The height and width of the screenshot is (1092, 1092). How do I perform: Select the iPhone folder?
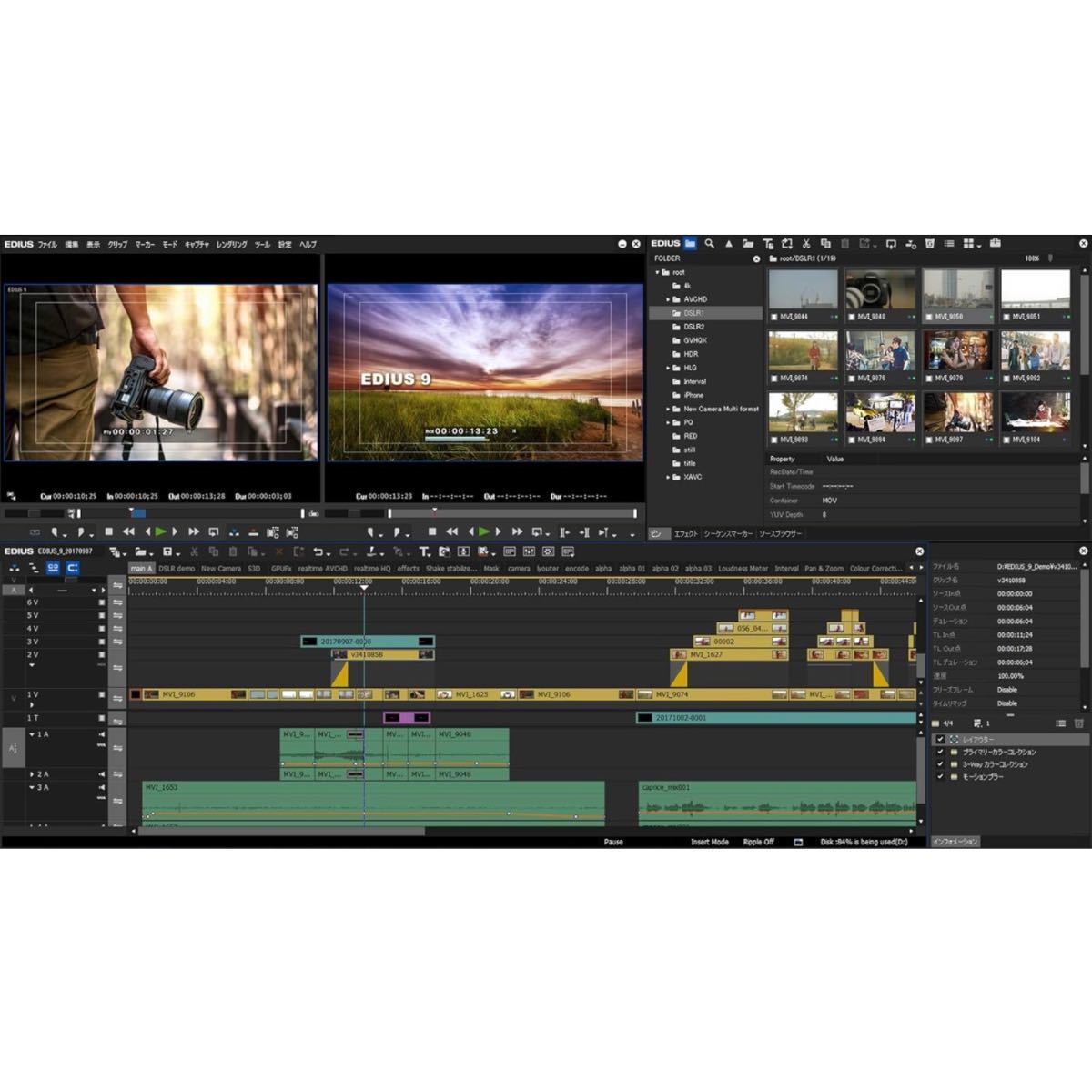pos(693,395)
